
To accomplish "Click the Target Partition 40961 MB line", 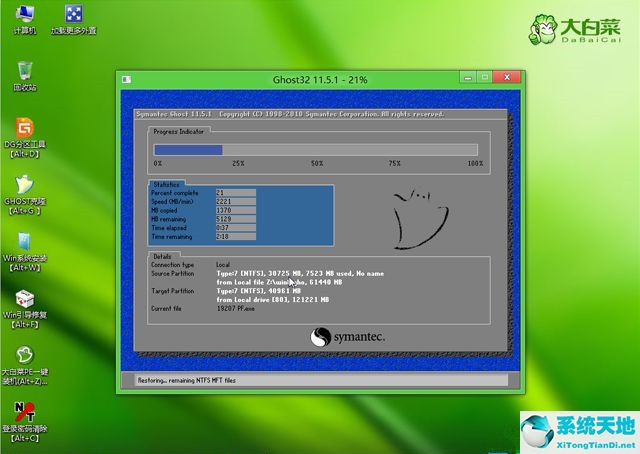I will (258, 291).
